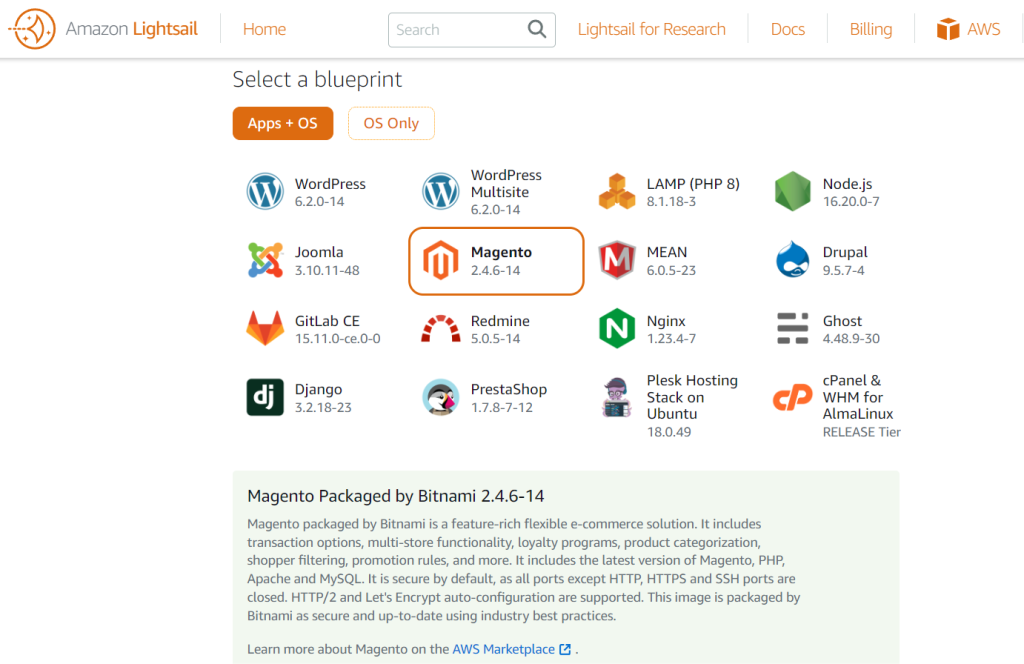1024x664 pixels.
Task: Select the Node.js blueprint icon
Action: pyautogui.click(x=792, y=191)
